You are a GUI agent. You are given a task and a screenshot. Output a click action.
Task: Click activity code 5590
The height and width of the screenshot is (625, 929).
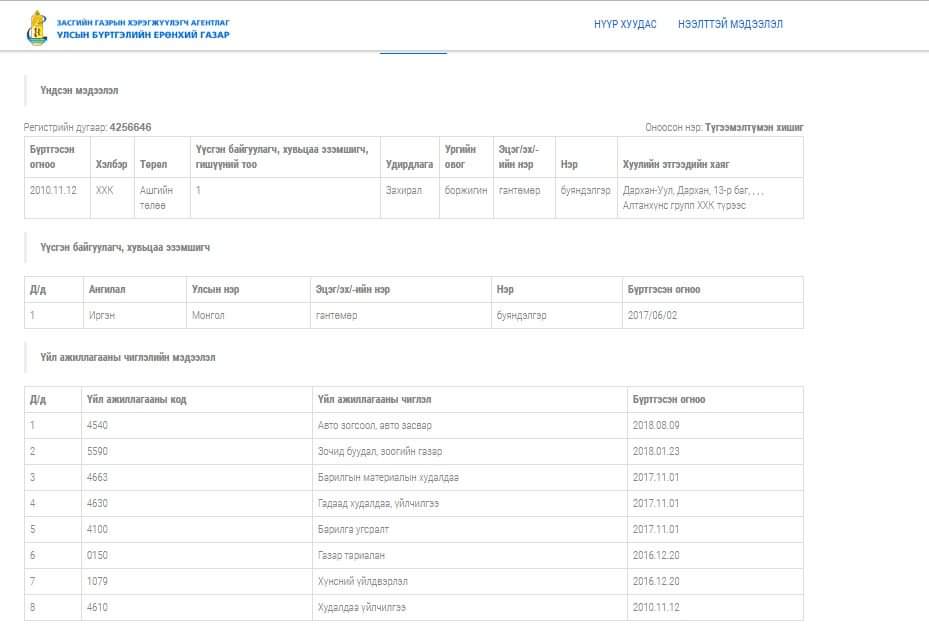click(97, 451)
